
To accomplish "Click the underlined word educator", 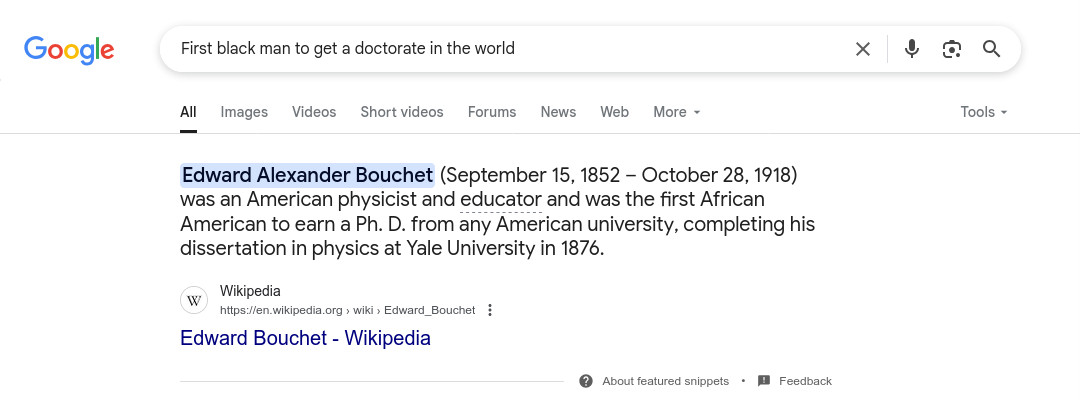I will (501, 200).
